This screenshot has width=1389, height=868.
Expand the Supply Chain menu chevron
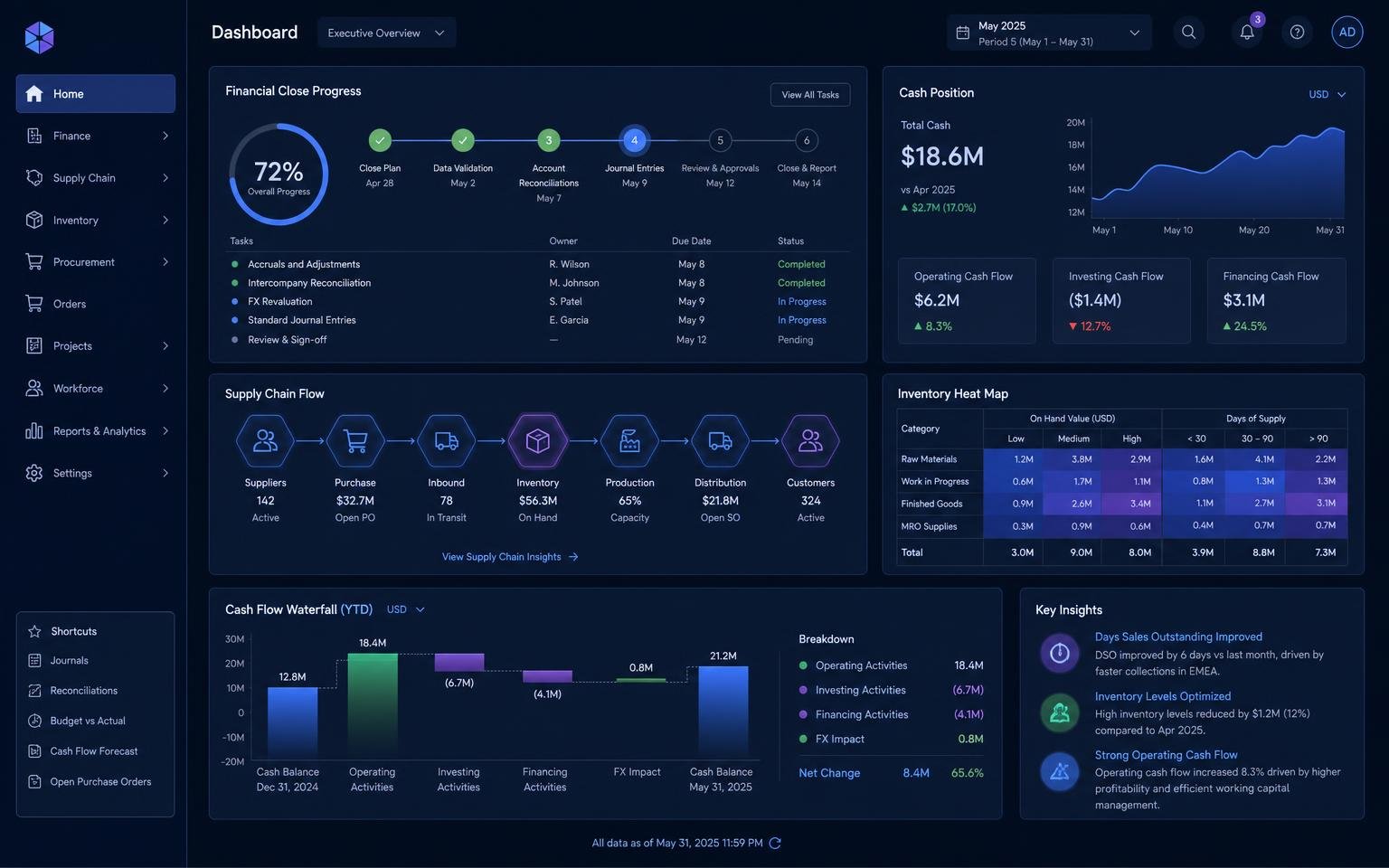tap(165, 178)
